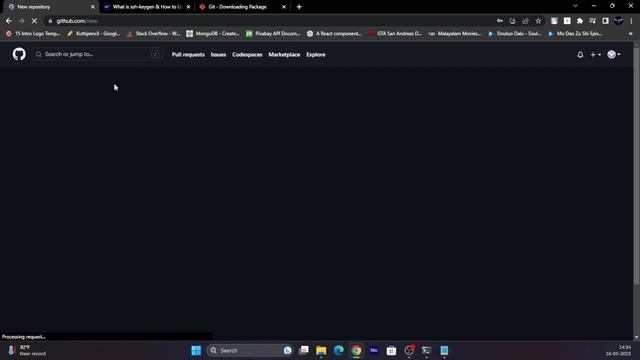Open 15 Intro Logo Temp bookmark

tap(33, 34)
